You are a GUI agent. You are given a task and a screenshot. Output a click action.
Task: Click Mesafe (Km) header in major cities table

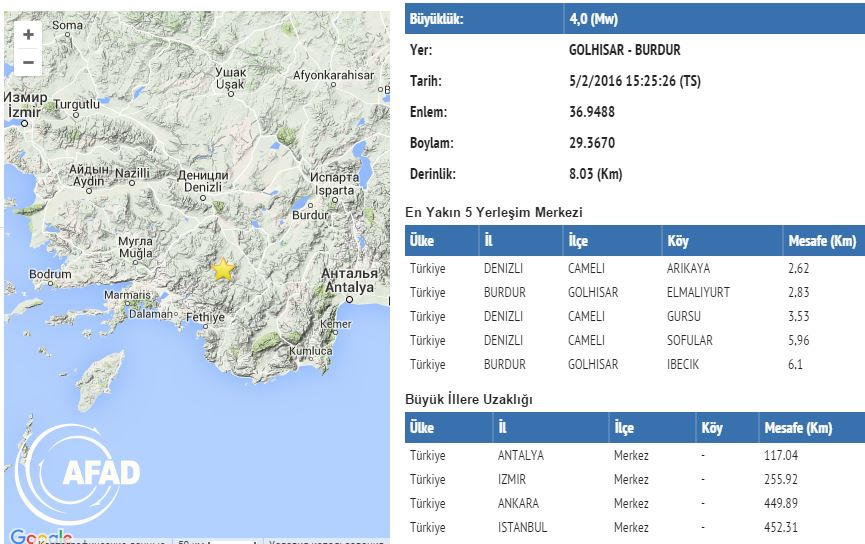point(797,428)
